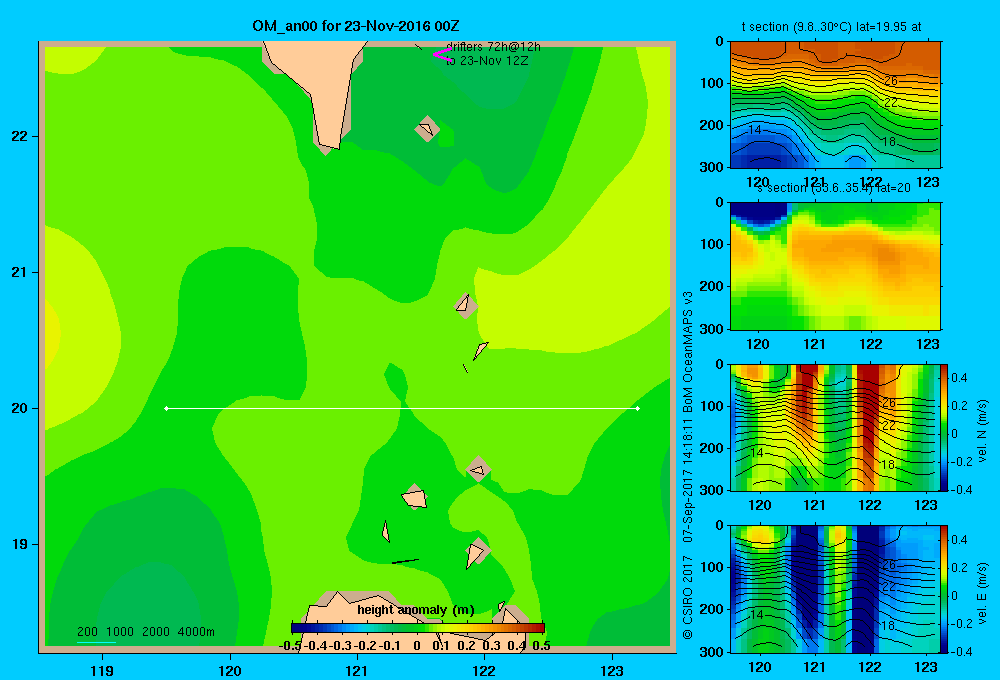The image size is (1000, 680).
Task: Click the 'height anomaly (m)' caption
Action: point(416,610)
